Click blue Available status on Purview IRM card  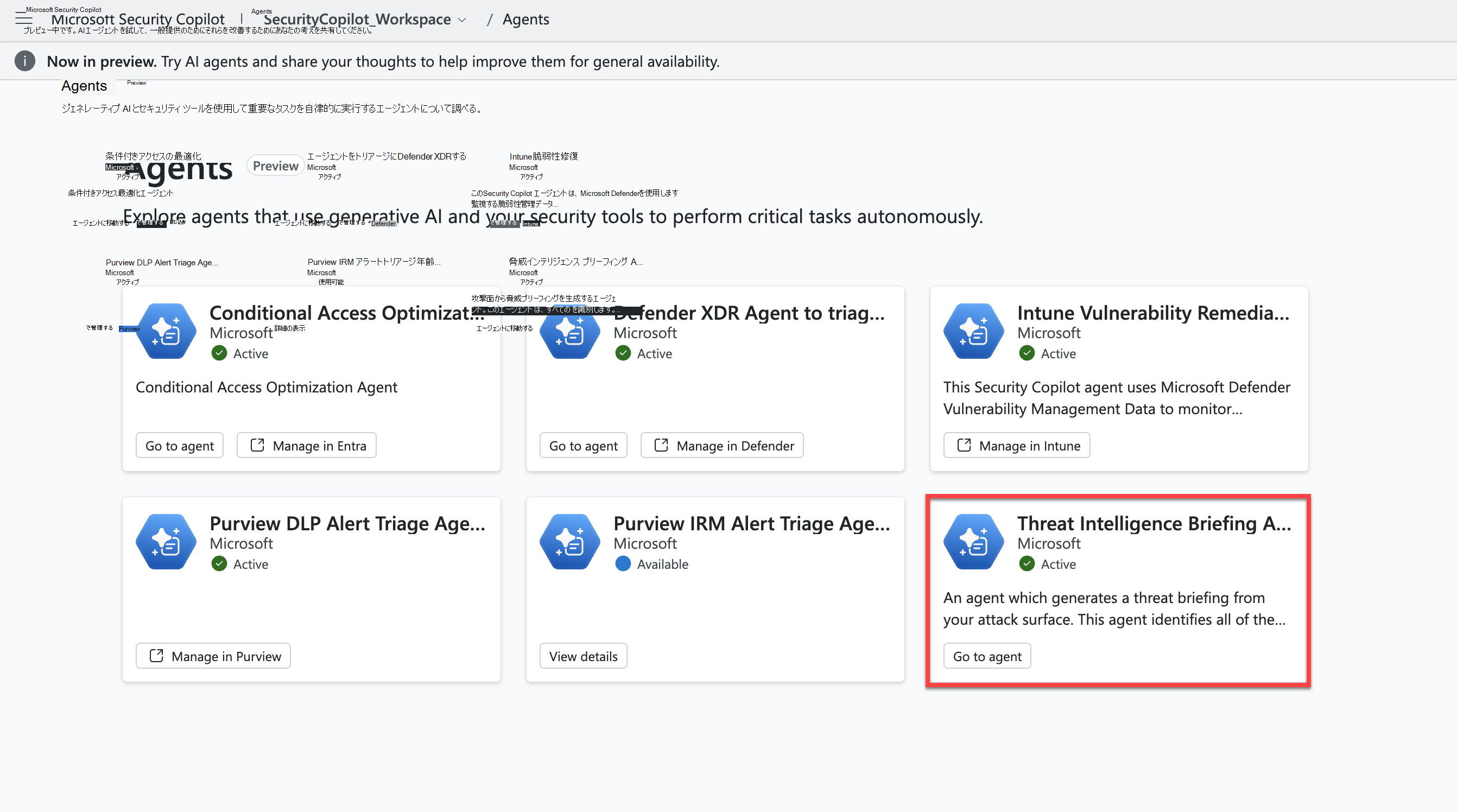(x=623, y=564)
